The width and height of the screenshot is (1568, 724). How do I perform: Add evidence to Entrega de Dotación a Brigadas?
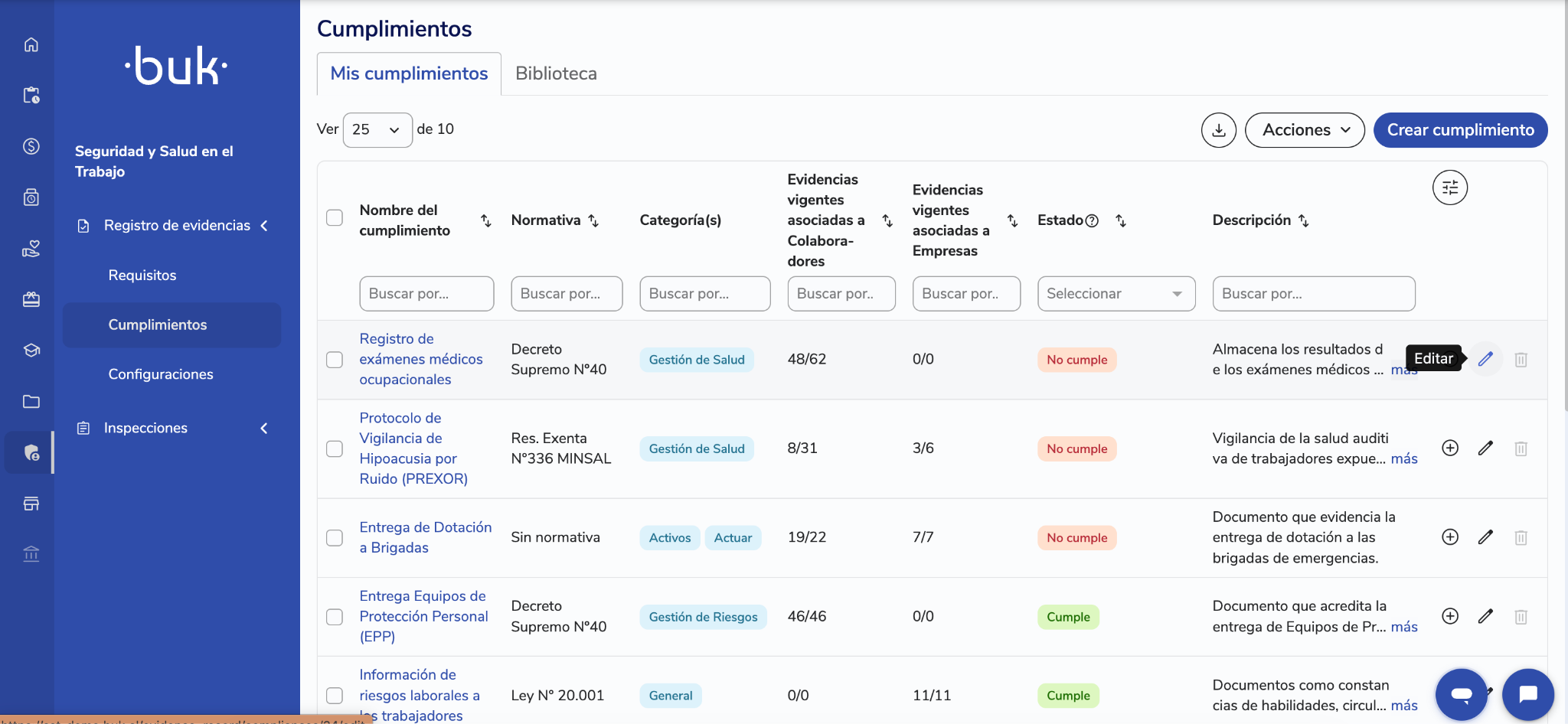(x=1450, y=536)
